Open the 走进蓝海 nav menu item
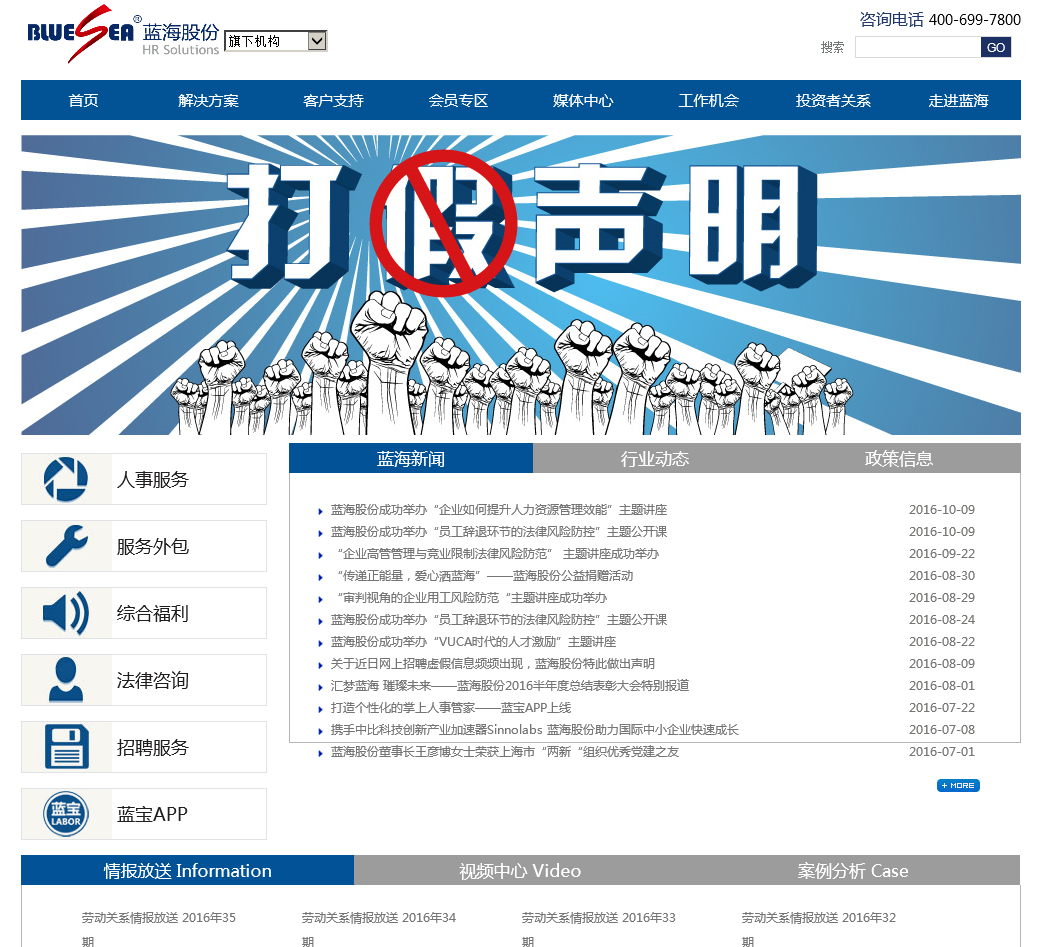The width and height of the screenshot is (1042, 947). (x=958, y=100)
